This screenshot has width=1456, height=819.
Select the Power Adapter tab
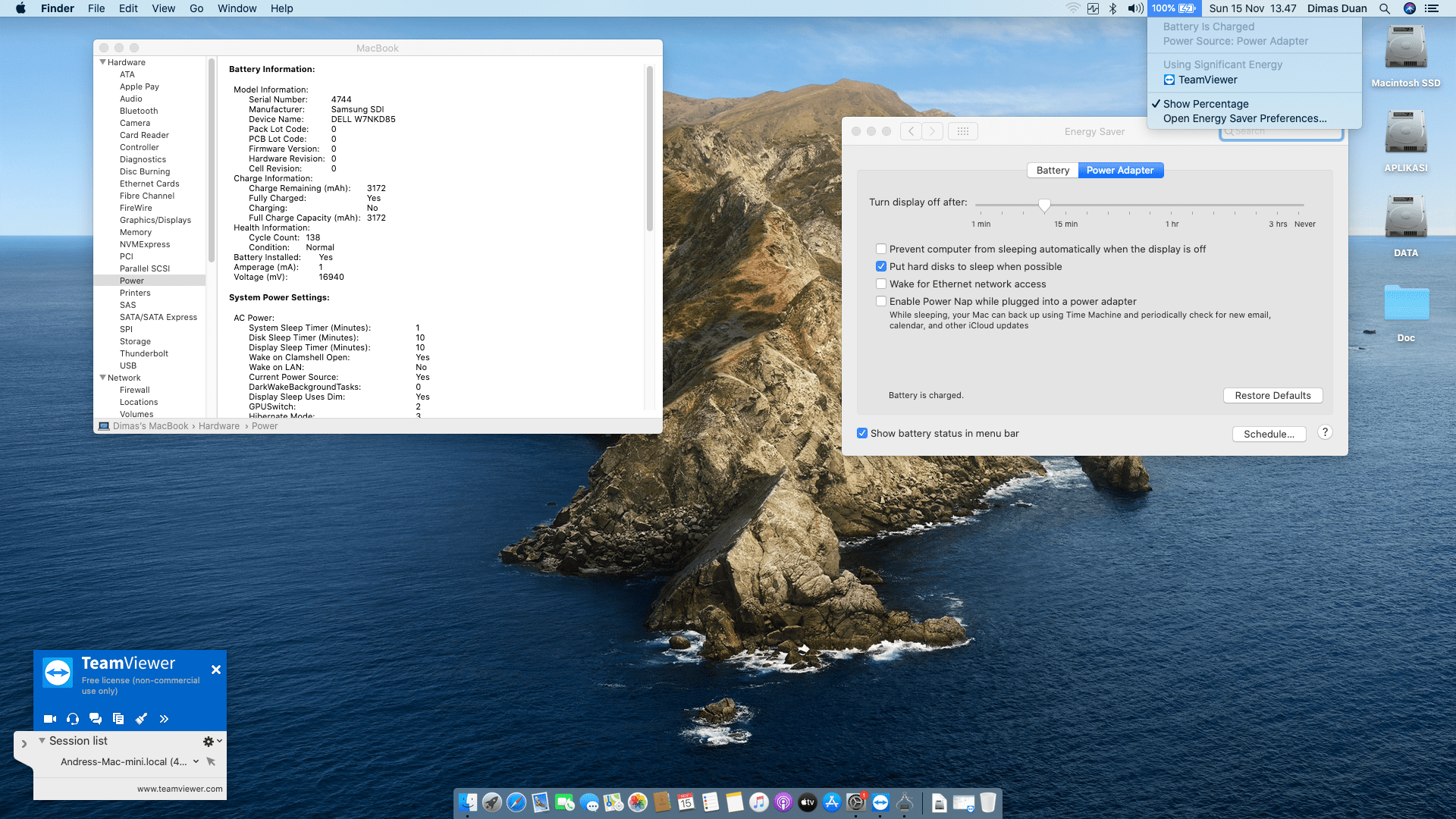click(1120, 170)
